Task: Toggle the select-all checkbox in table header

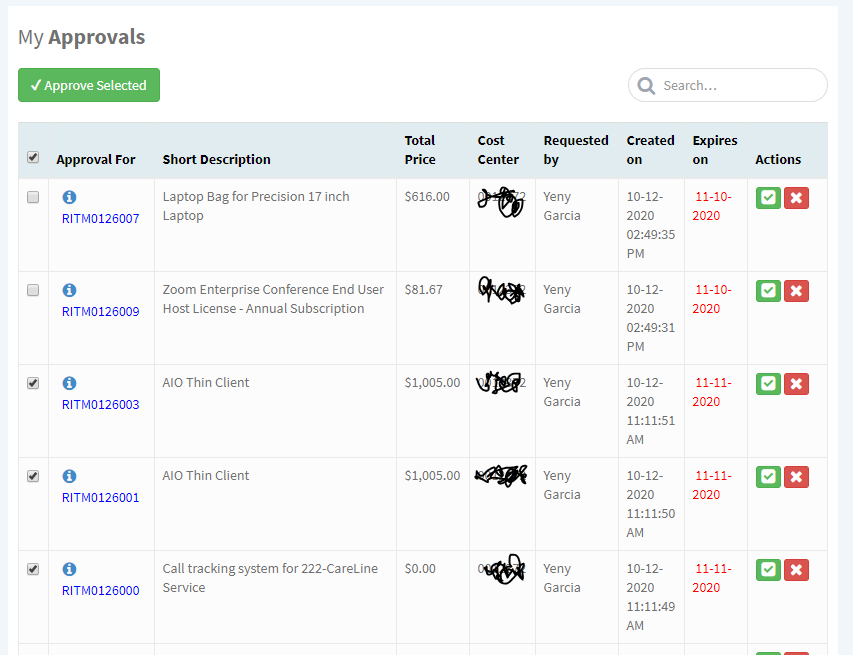Action: click(x=33, y=157)
